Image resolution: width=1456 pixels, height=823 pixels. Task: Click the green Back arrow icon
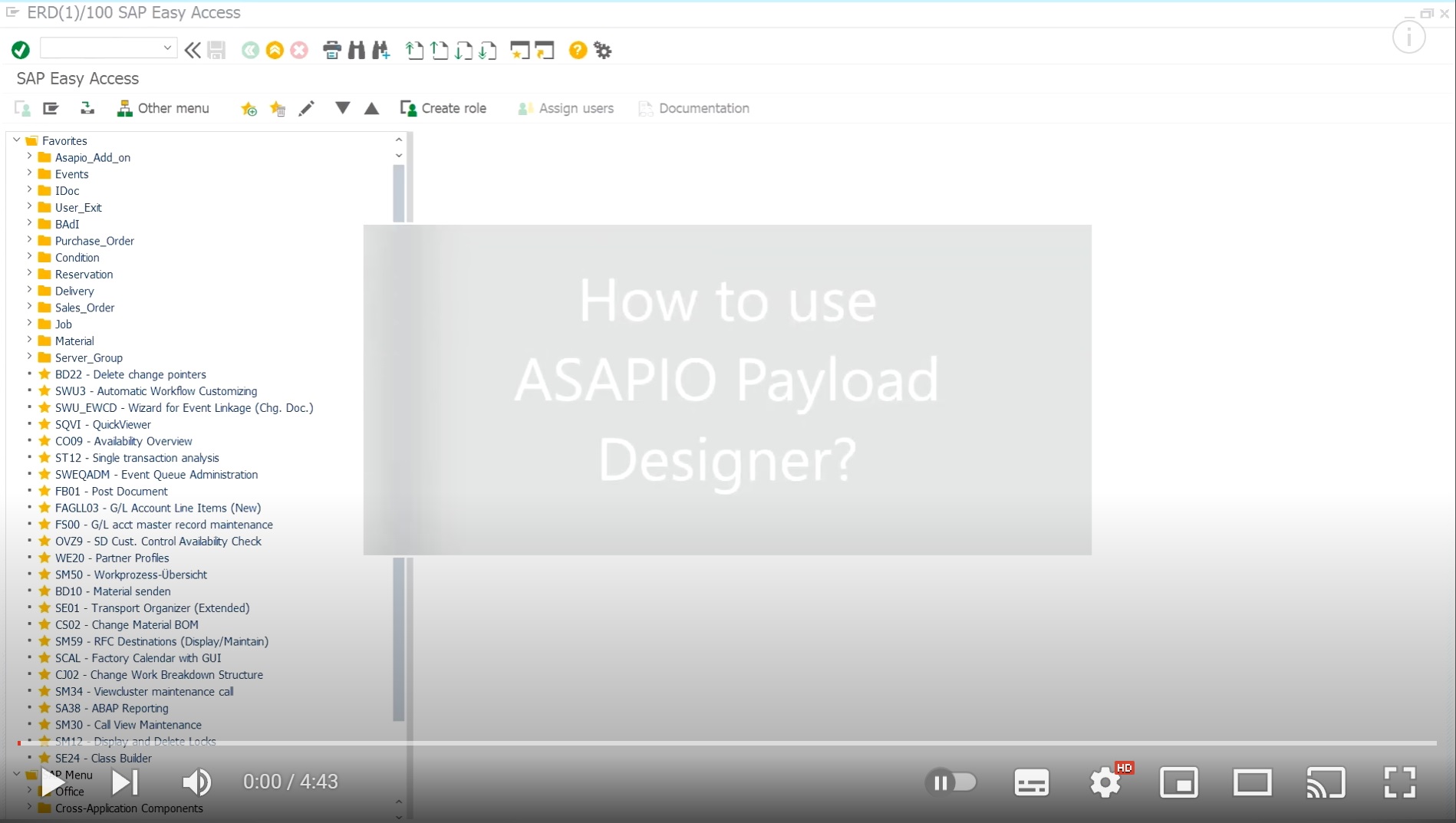tap(250, 50)
